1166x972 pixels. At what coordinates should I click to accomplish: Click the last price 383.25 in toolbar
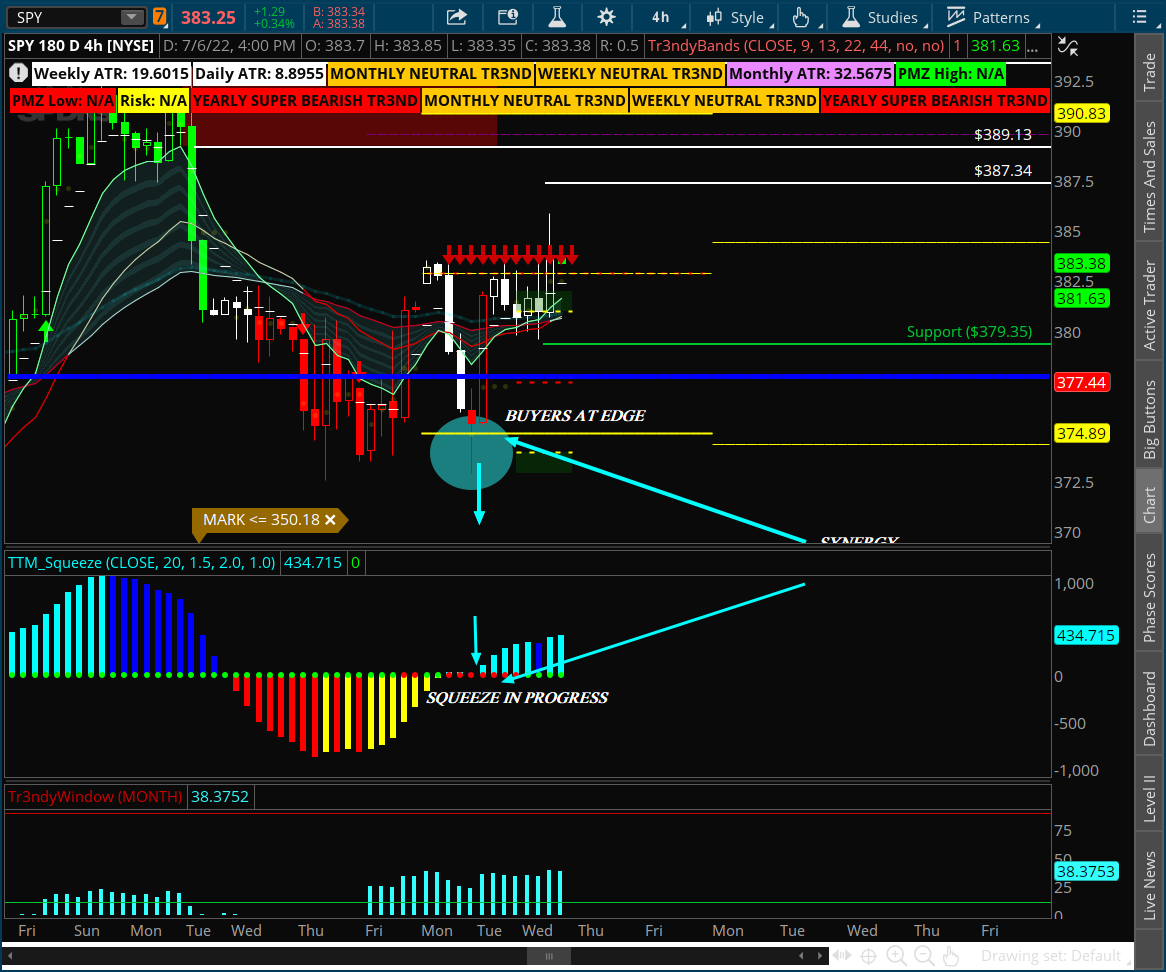(208, 17)
